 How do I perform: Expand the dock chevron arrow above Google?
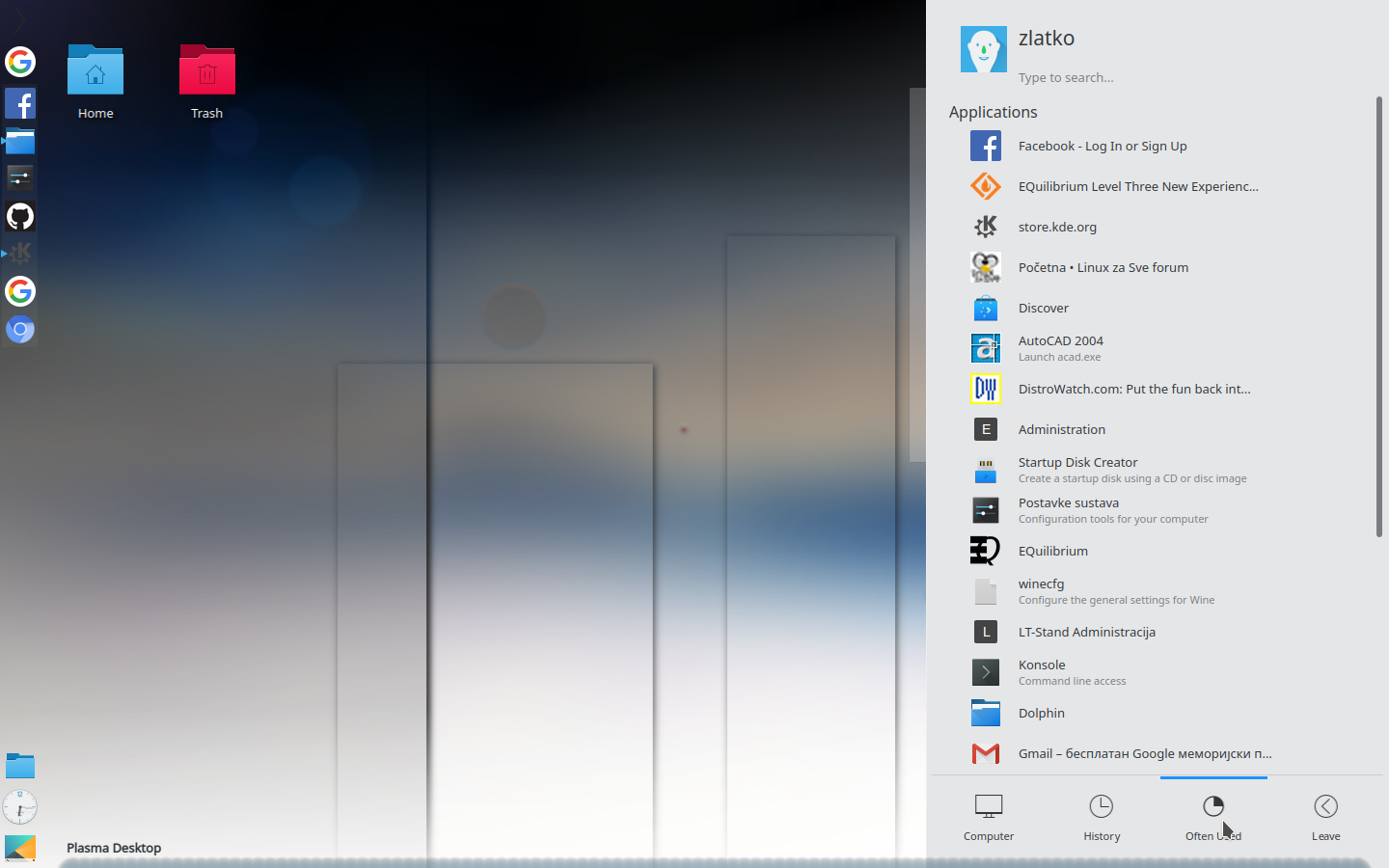tap(20, 20)
